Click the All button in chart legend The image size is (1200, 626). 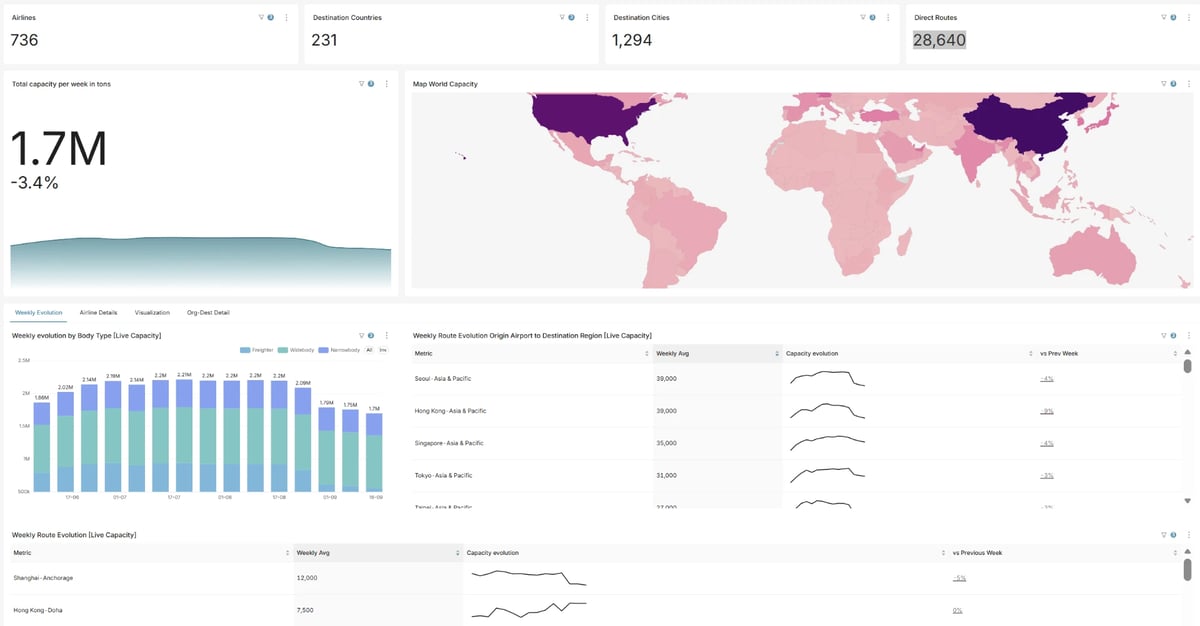click(x=369, y=350)
